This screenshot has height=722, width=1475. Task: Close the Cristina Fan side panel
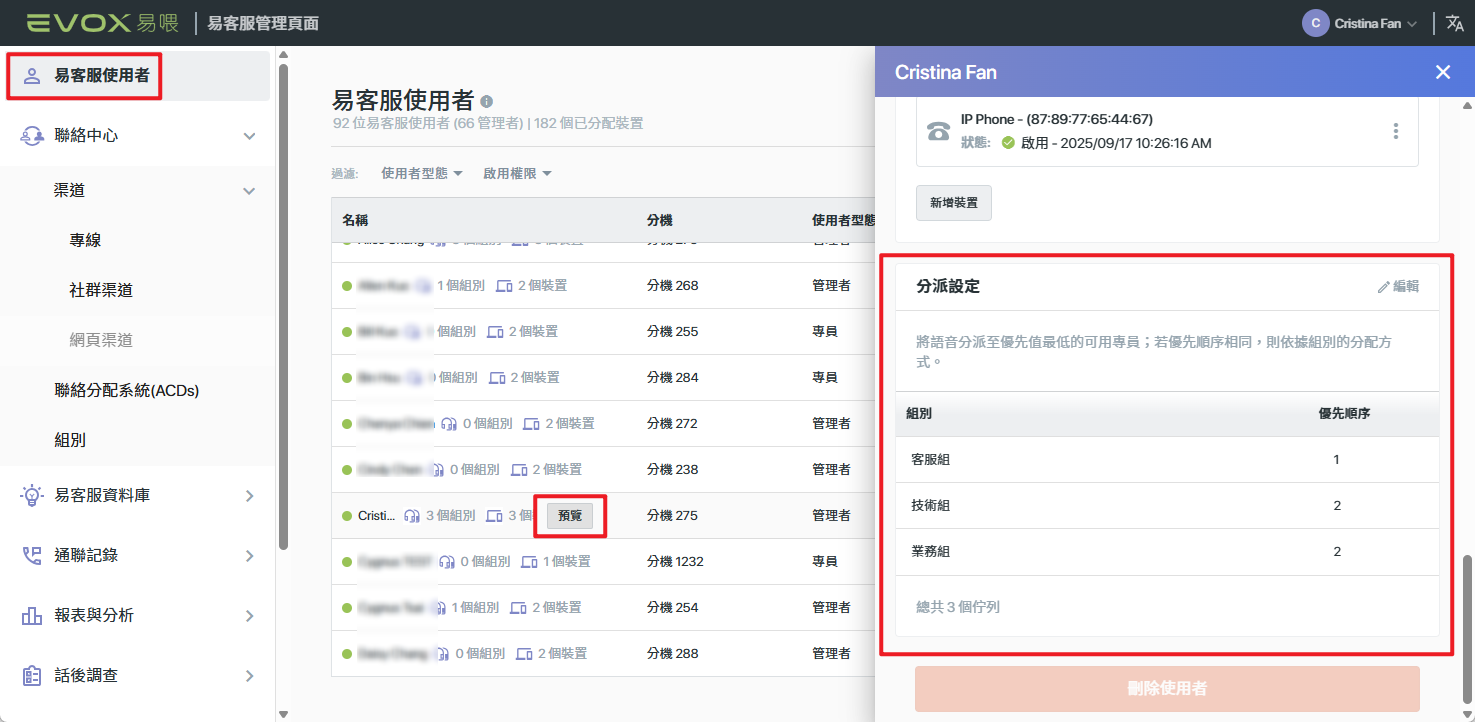[x=1442, y=72]
